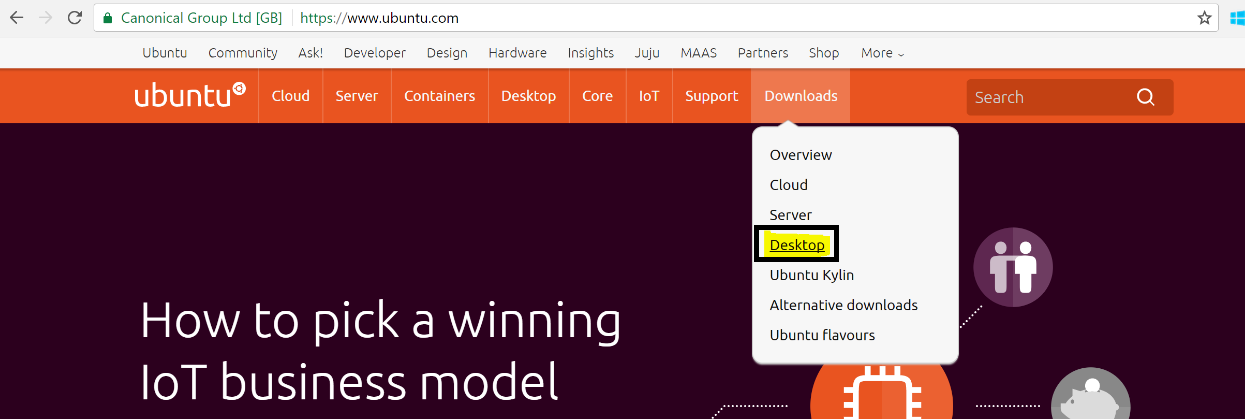Click the IoT business model headline
This screenshot has width=1245, height=419.
coord(381,350)
